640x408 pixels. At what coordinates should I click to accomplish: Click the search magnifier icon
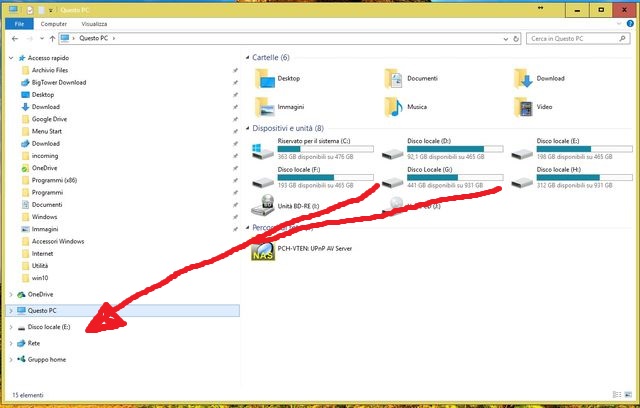pos(622,39)
